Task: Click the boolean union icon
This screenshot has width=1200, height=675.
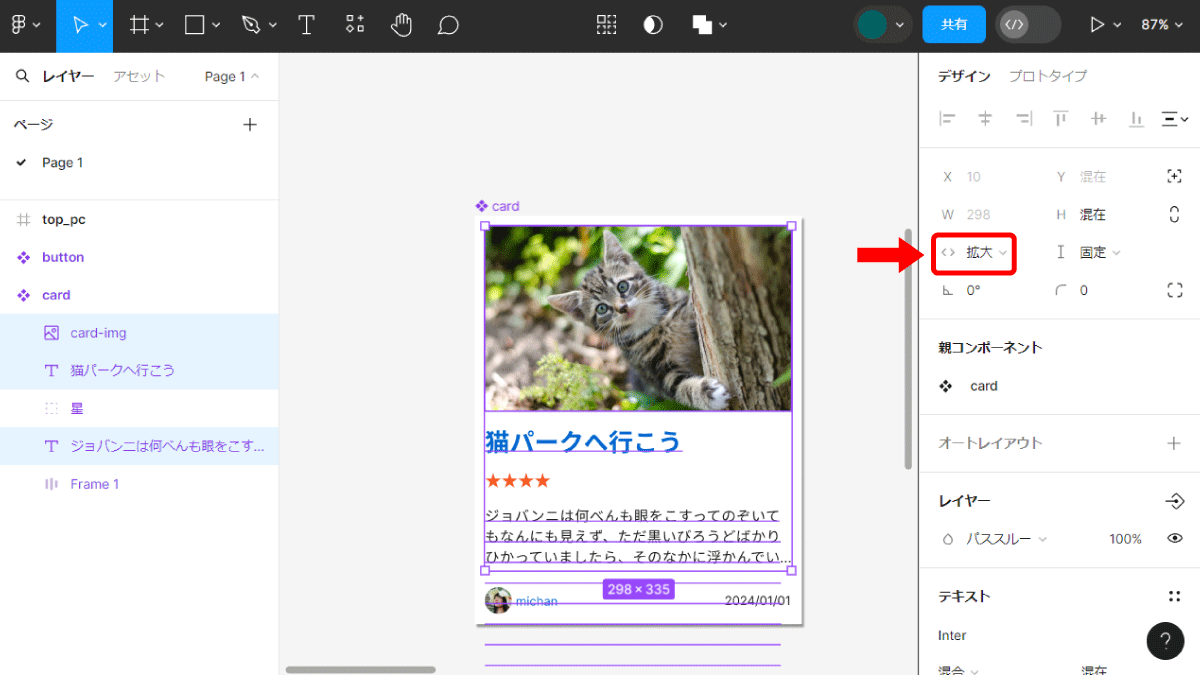Action: 702,25
